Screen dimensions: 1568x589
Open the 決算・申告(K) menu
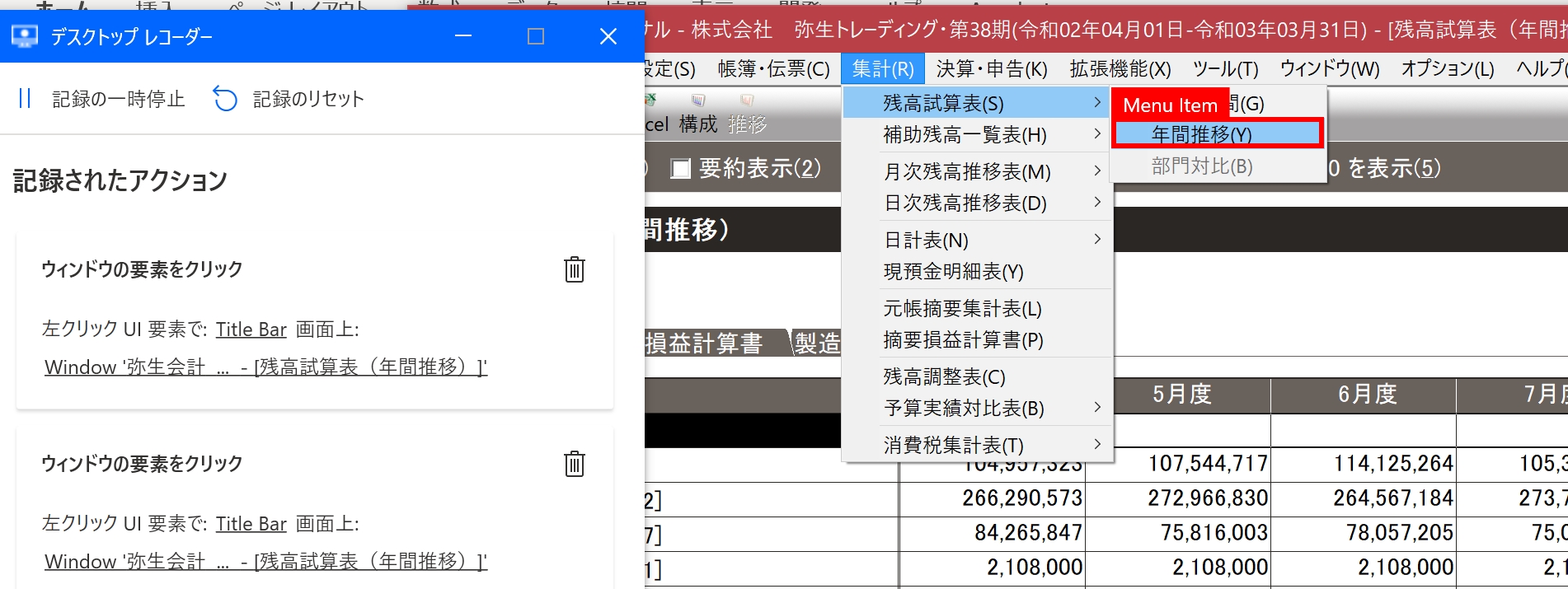click(x=991, y=68)
